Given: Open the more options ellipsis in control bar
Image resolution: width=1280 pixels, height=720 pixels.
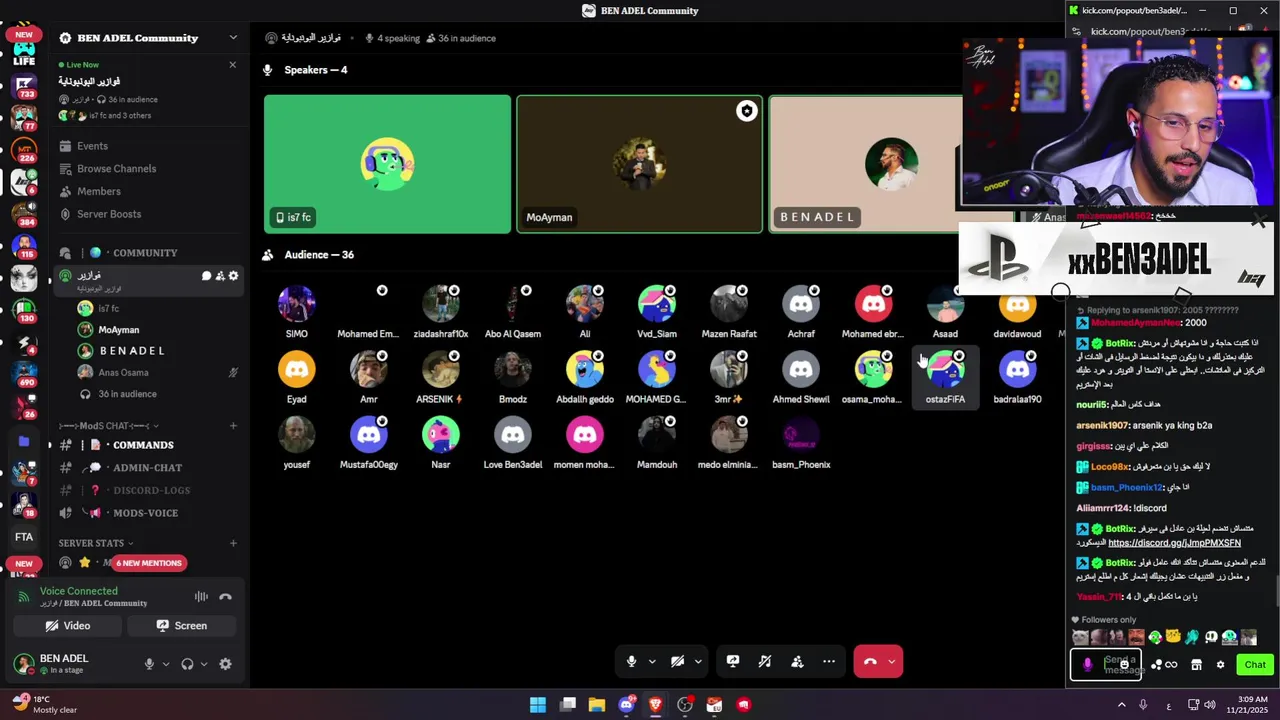Looking at the screenshot, I should coord(829,661).
